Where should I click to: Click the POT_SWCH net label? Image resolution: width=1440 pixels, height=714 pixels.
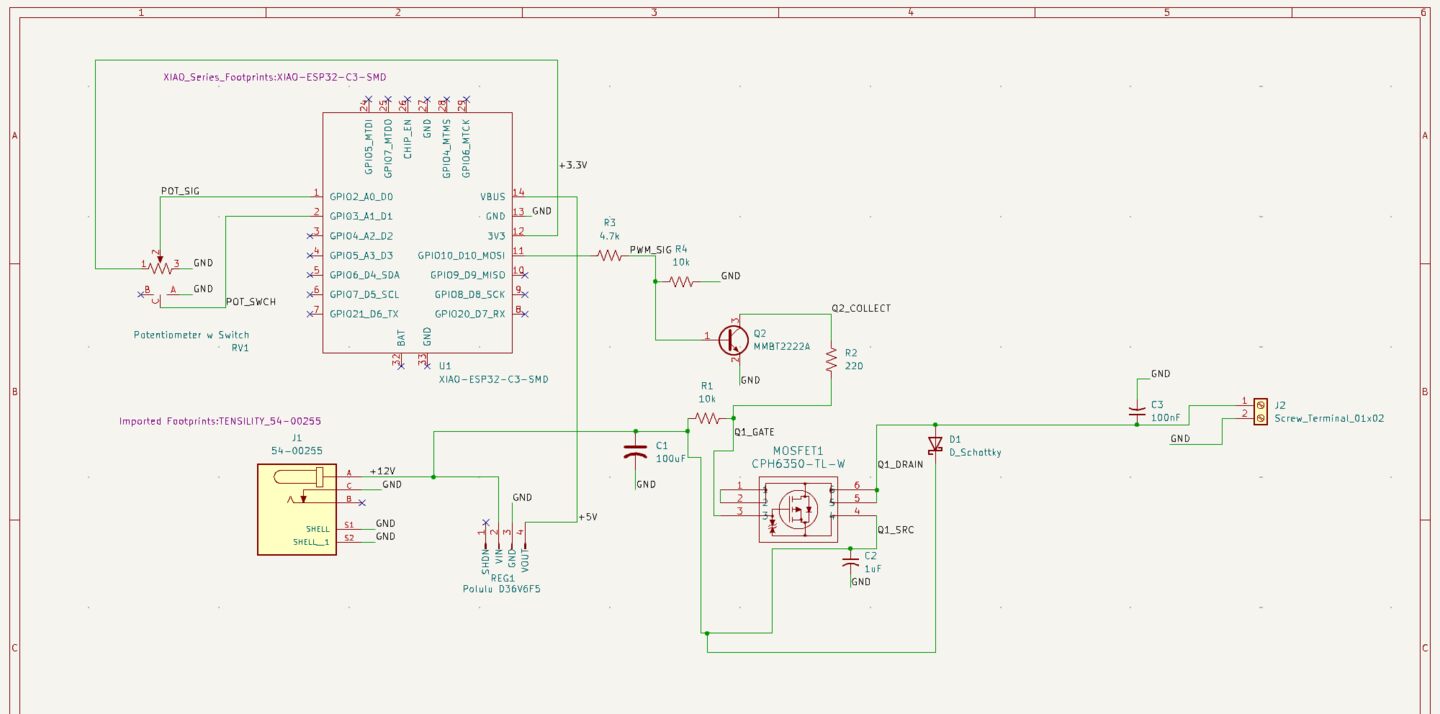pos(251,301)
